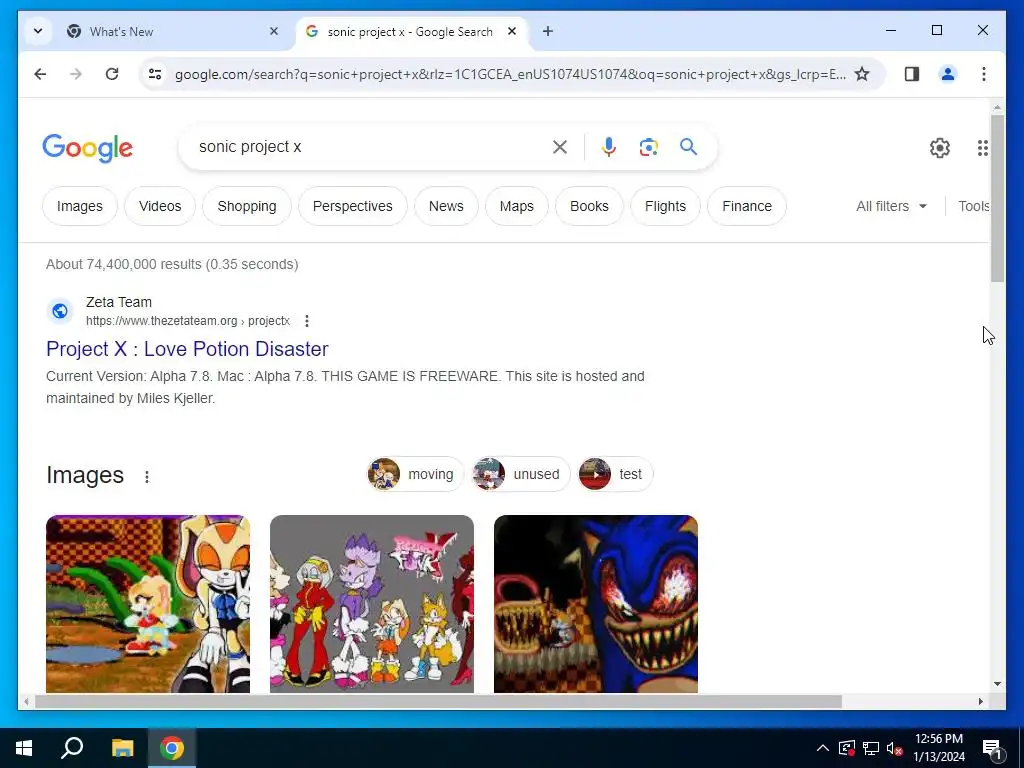The width and height of the screenshot is (1024, 768).
Task: Filter results by Videos
Action: click(160, 206)
